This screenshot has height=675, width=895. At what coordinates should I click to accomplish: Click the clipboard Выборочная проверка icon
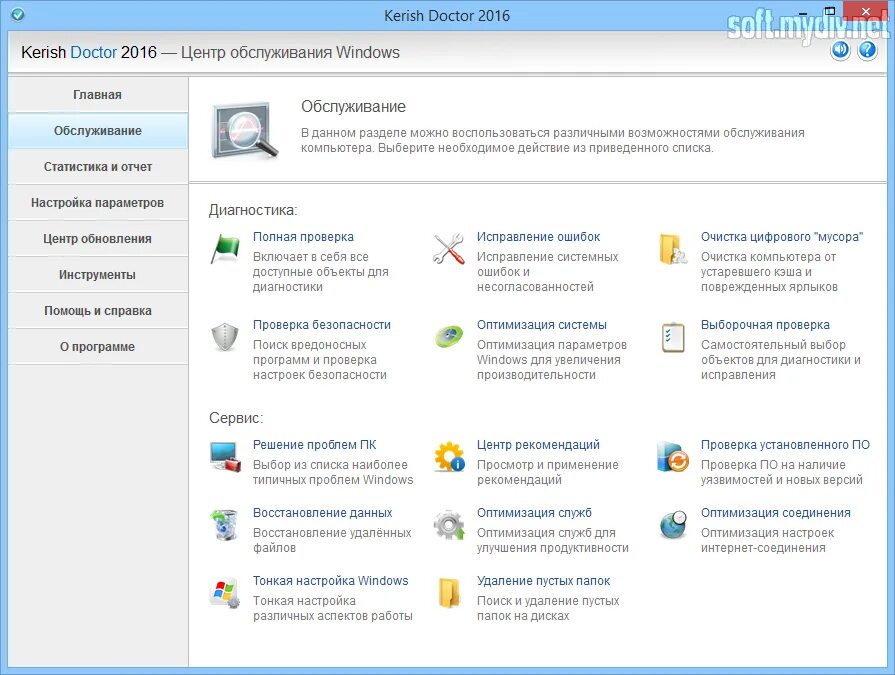pos(673,337)
